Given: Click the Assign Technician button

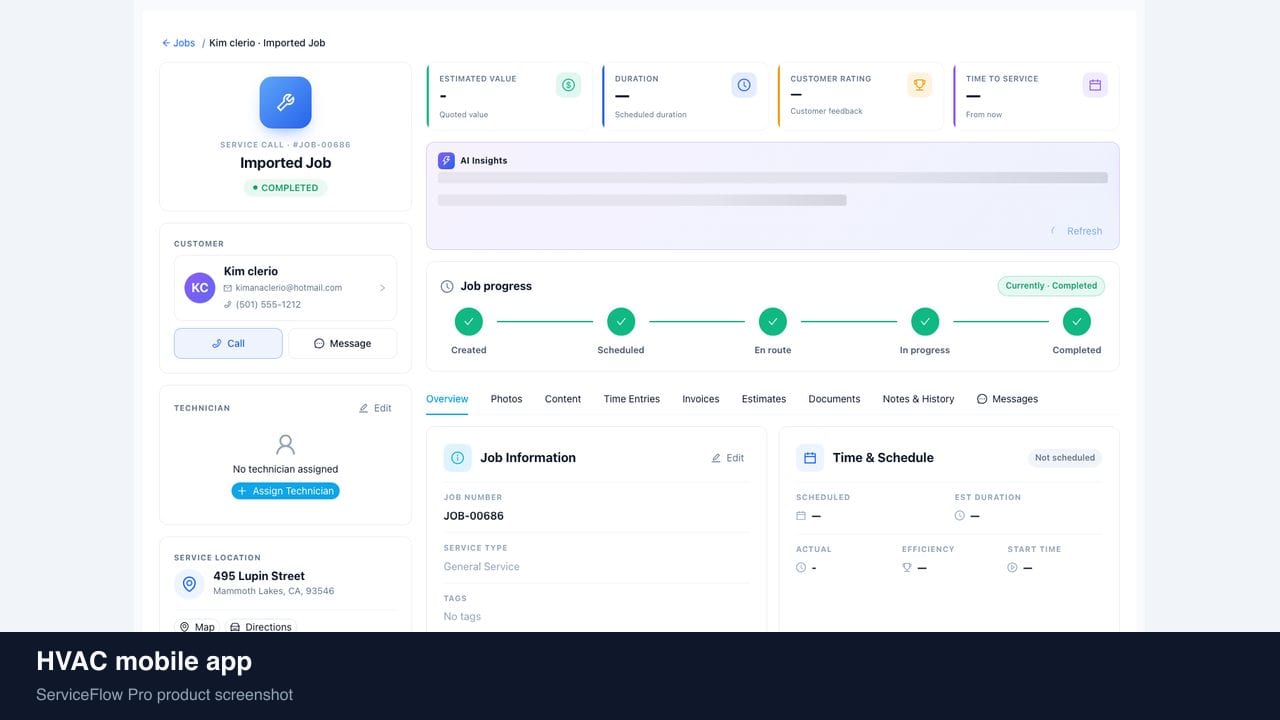Looking at the screenshot, I should 285,491.
